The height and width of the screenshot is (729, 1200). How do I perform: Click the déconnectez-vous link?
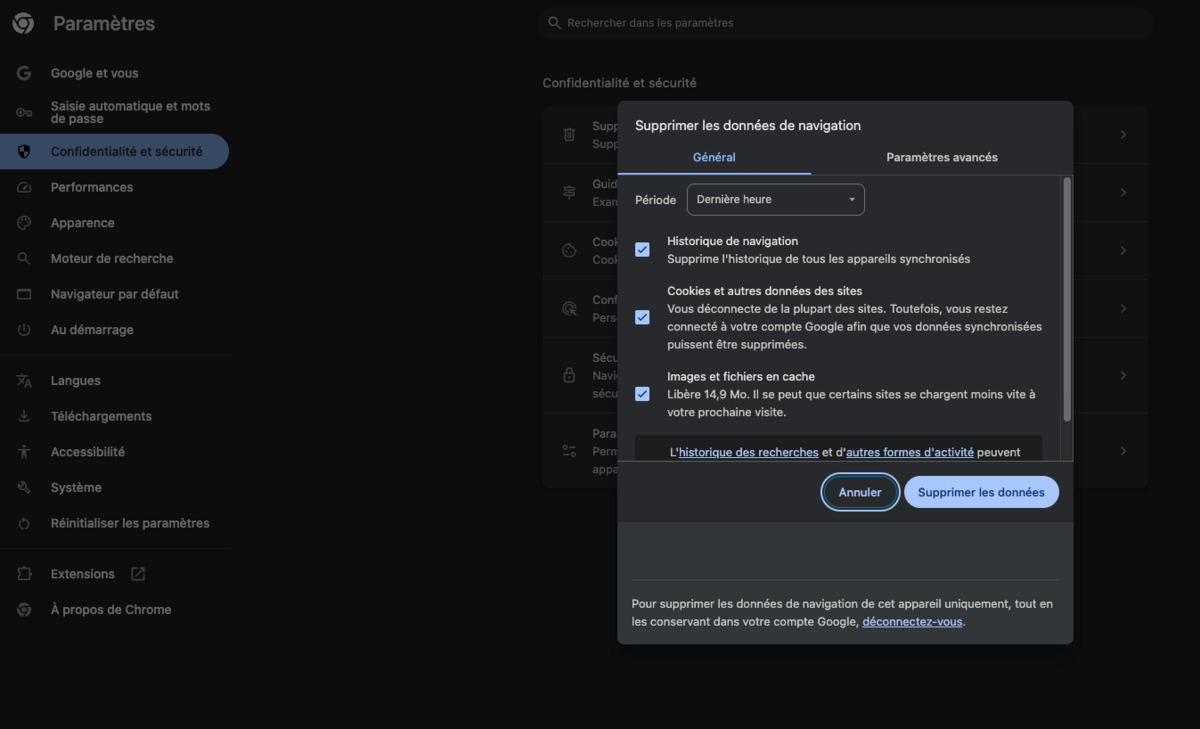tap(911, 621)
